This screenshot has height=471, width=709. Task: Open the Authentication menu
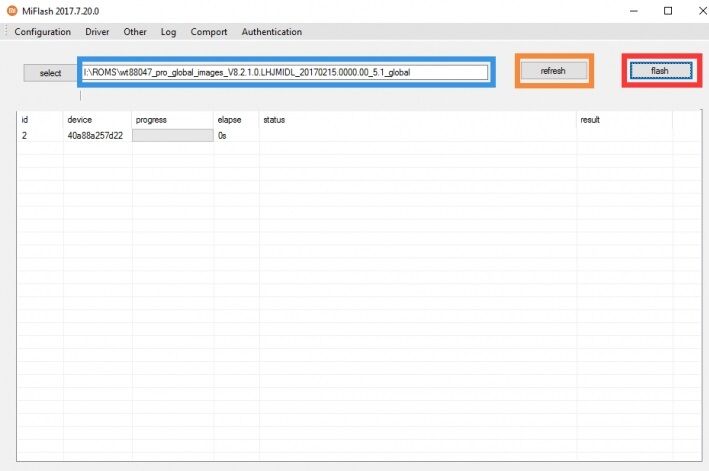click(271, 32)
